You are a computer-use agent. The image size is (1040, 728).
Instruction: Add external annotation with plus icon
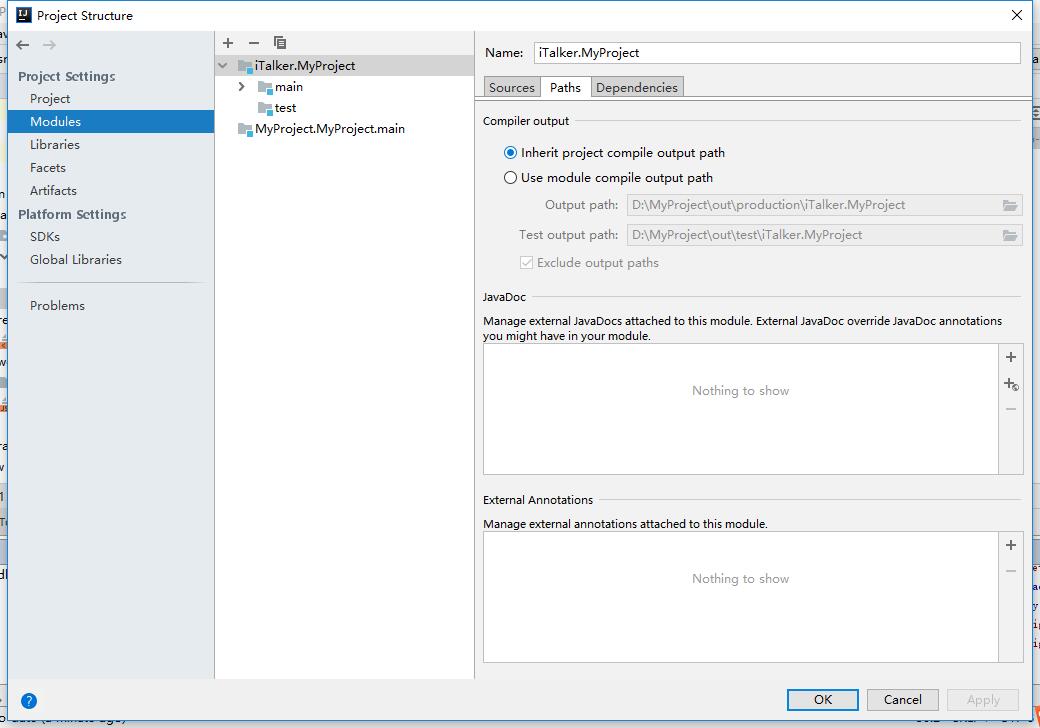1011,545
